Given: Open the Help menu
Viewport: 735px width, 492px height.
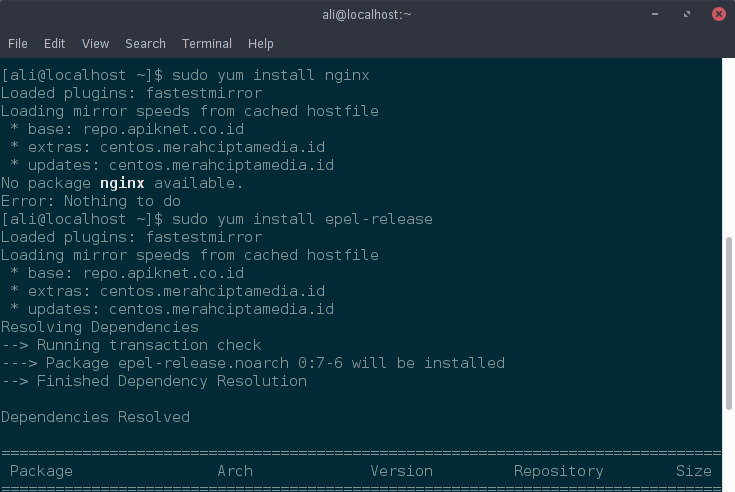Looking at the screenshot, I should (x=261, y=44).
